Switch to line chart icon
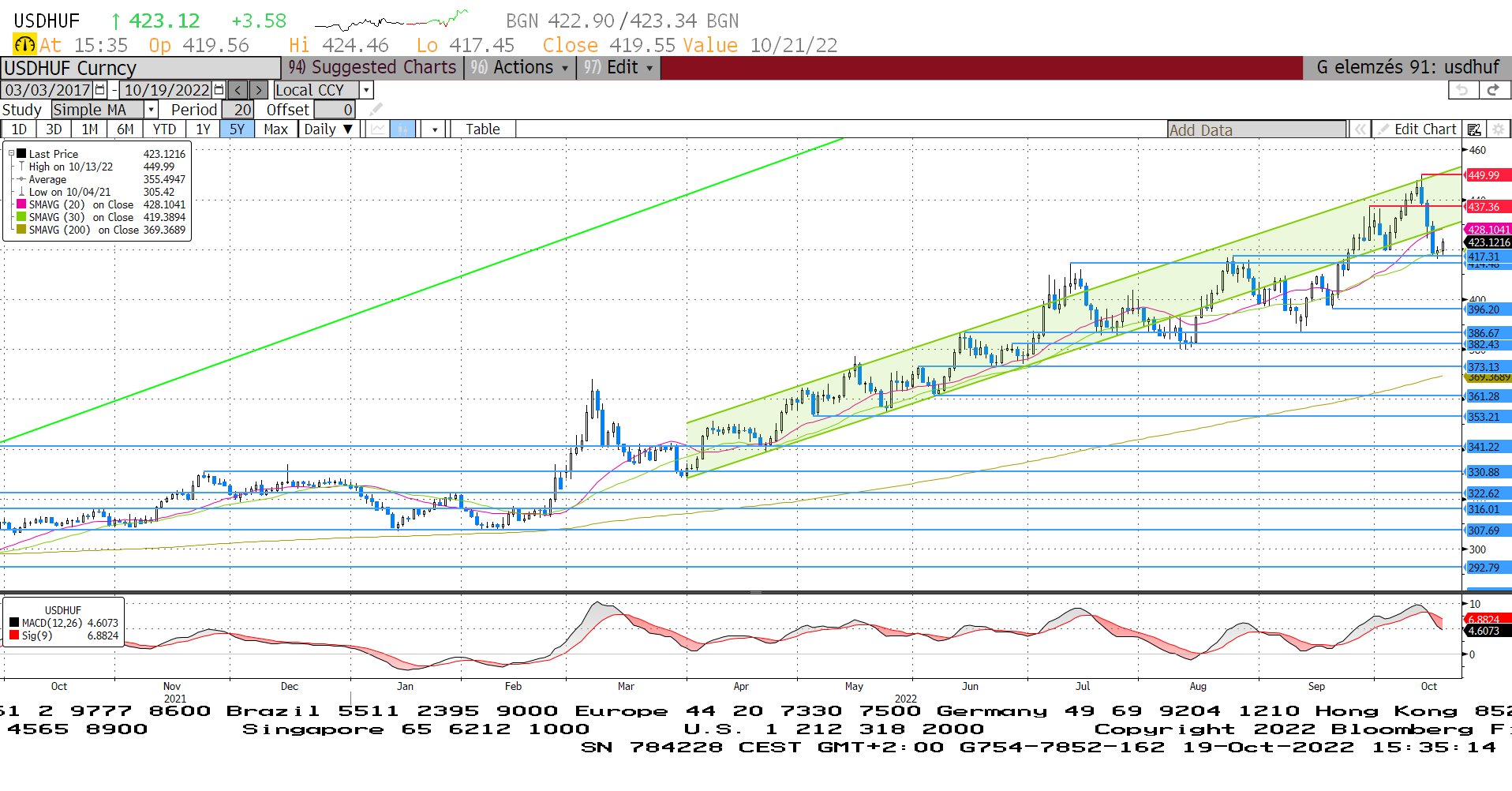 pos(379,129)
